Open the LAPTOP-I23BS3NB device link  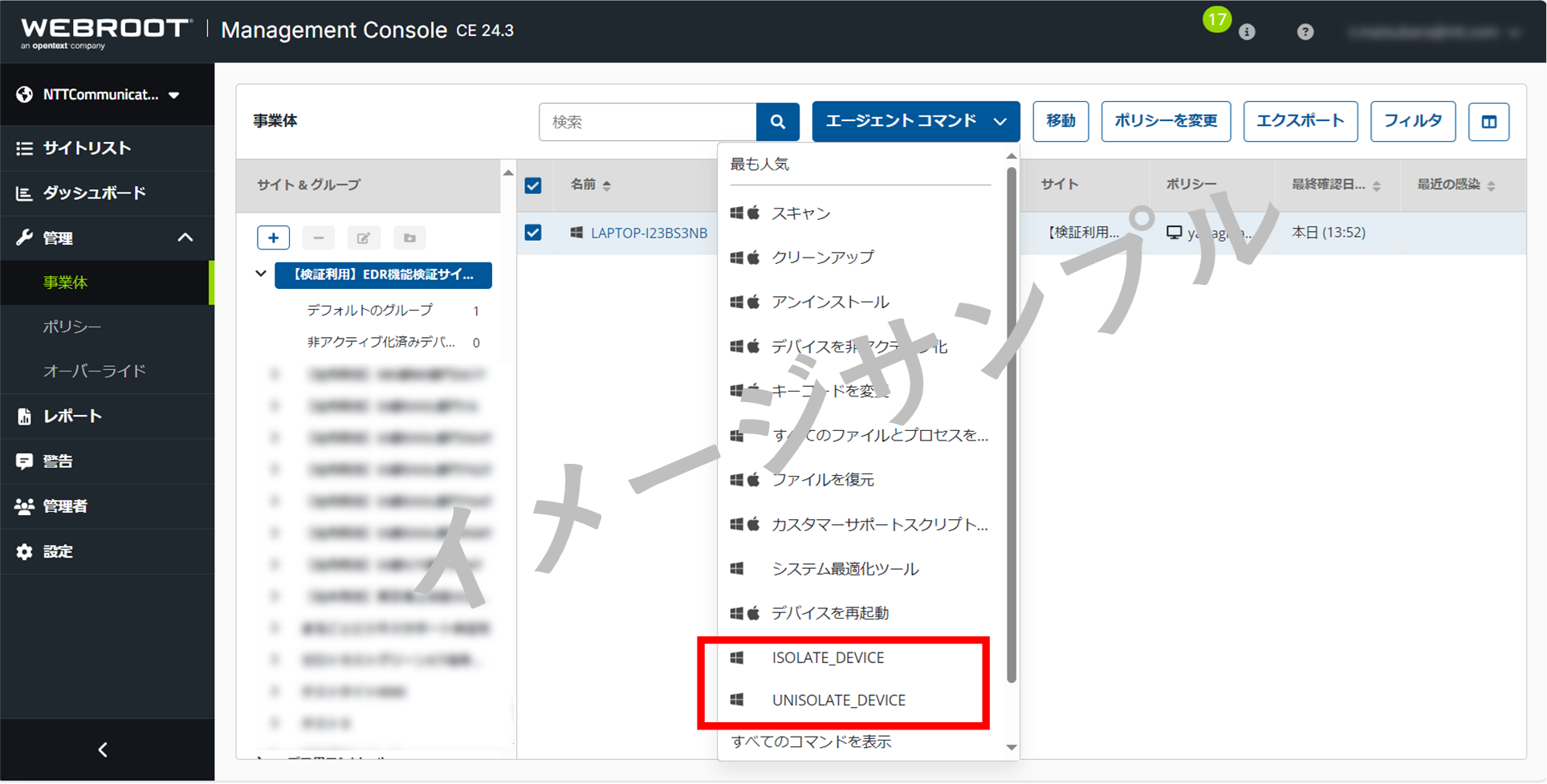click(649, 233)
